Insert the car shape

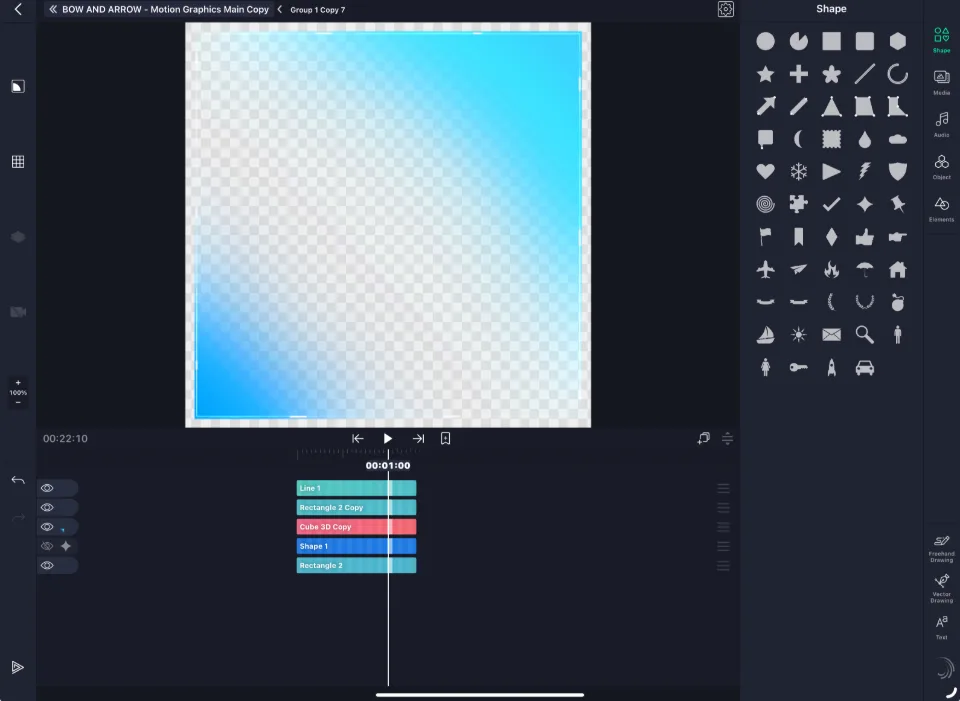864,367
